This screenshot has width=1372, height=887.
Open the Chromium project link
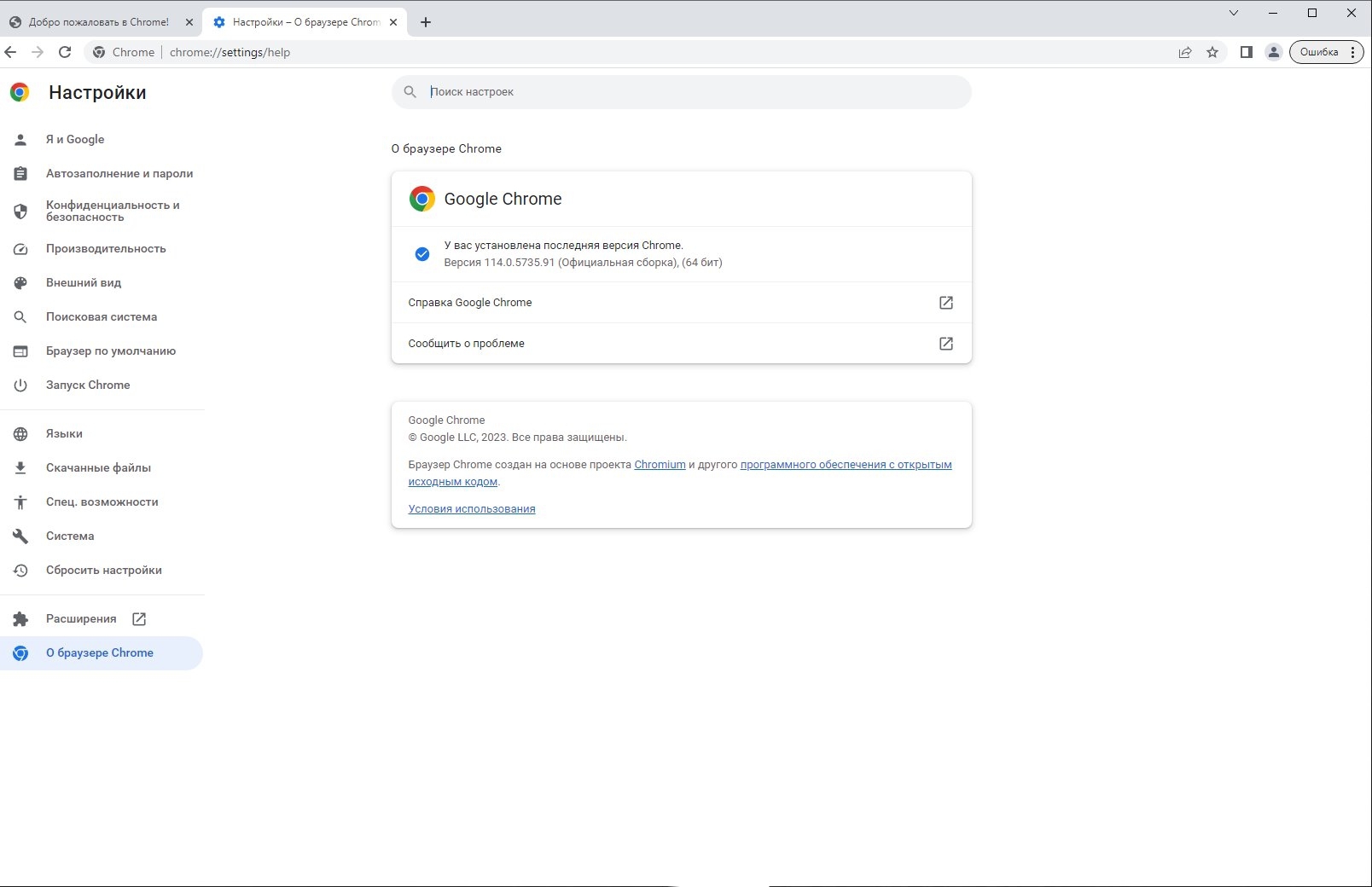tap(660, 465)
